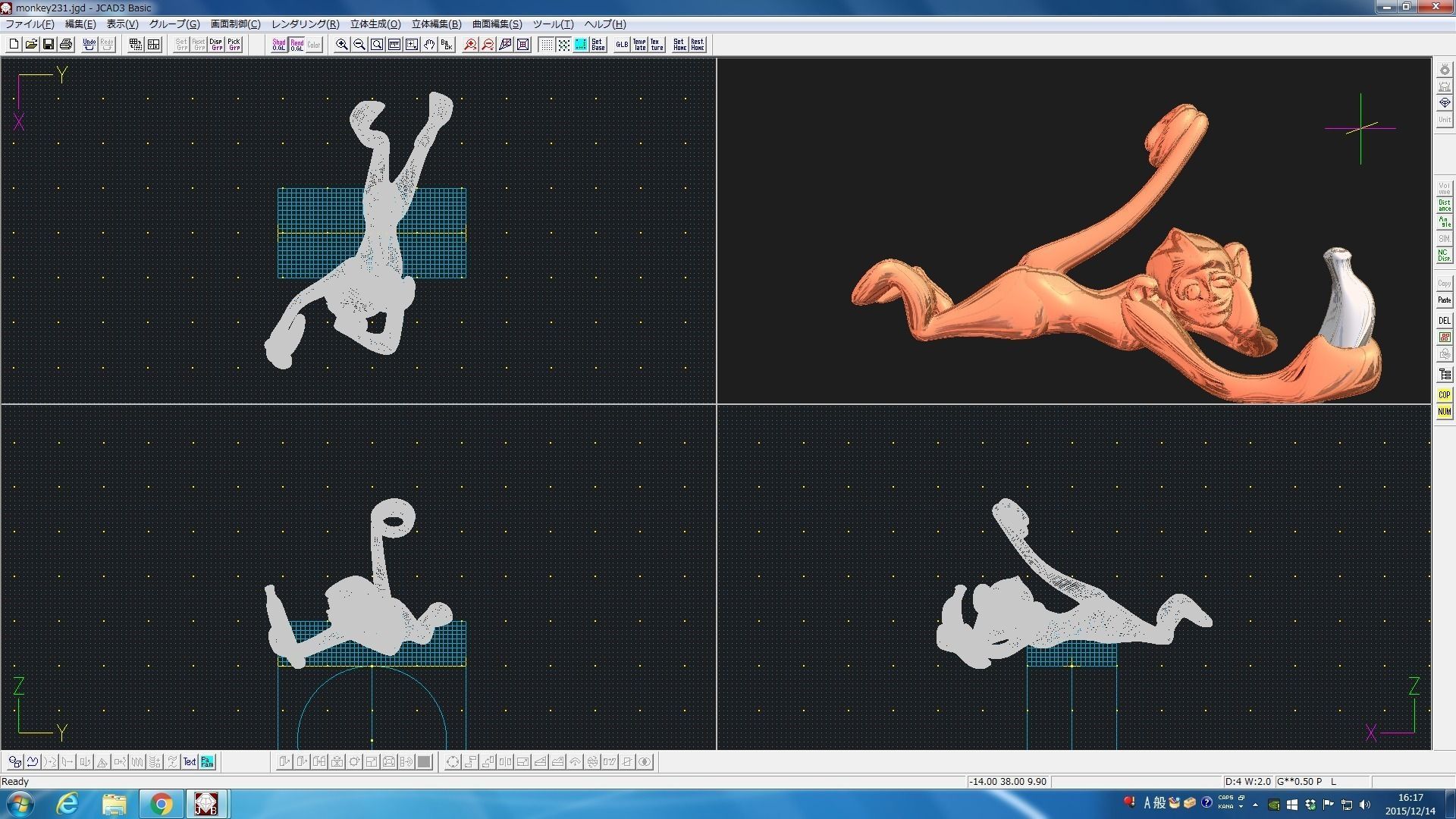1456x819 pixels.
Task: Click the Distance measurement icon
Action: pyautogui.click(x=1444, y=206)
